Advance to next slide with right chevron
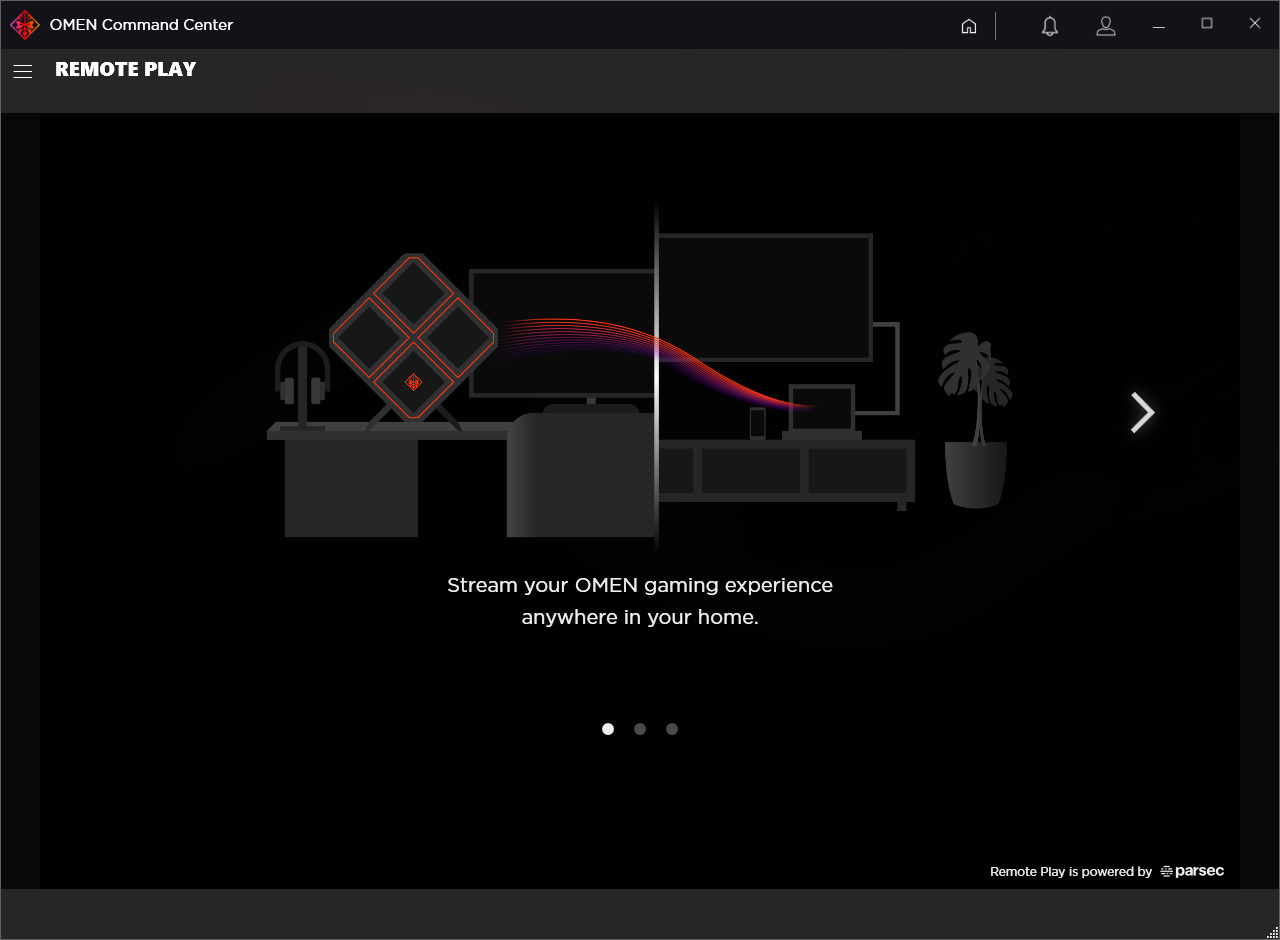The width and height of the screenshot is (1280, 940). point(1142,412)
